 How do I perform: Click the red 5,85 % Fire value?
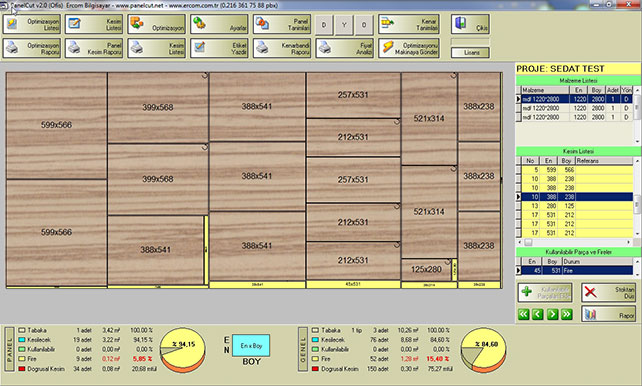pyautogui.click(x=142, y=359)
